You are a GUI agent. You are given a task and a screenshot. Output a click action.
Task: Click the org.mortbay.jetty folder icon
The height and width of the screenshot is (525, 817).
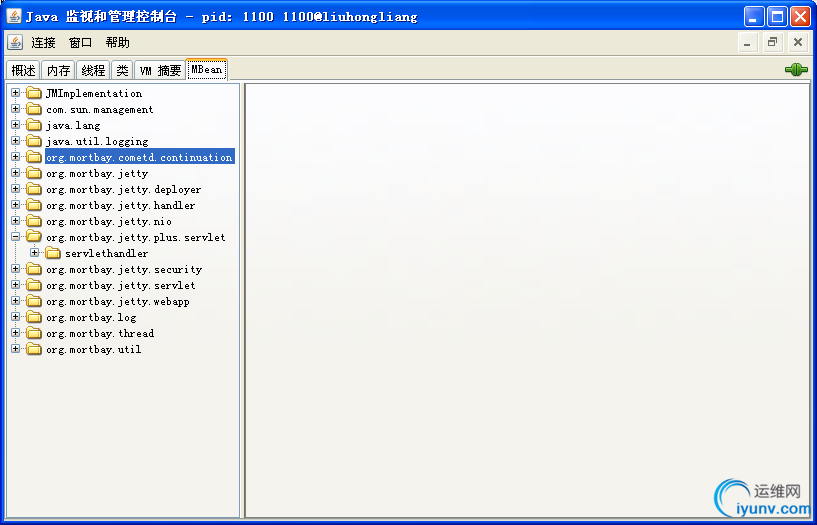click(x=34, y=173)
